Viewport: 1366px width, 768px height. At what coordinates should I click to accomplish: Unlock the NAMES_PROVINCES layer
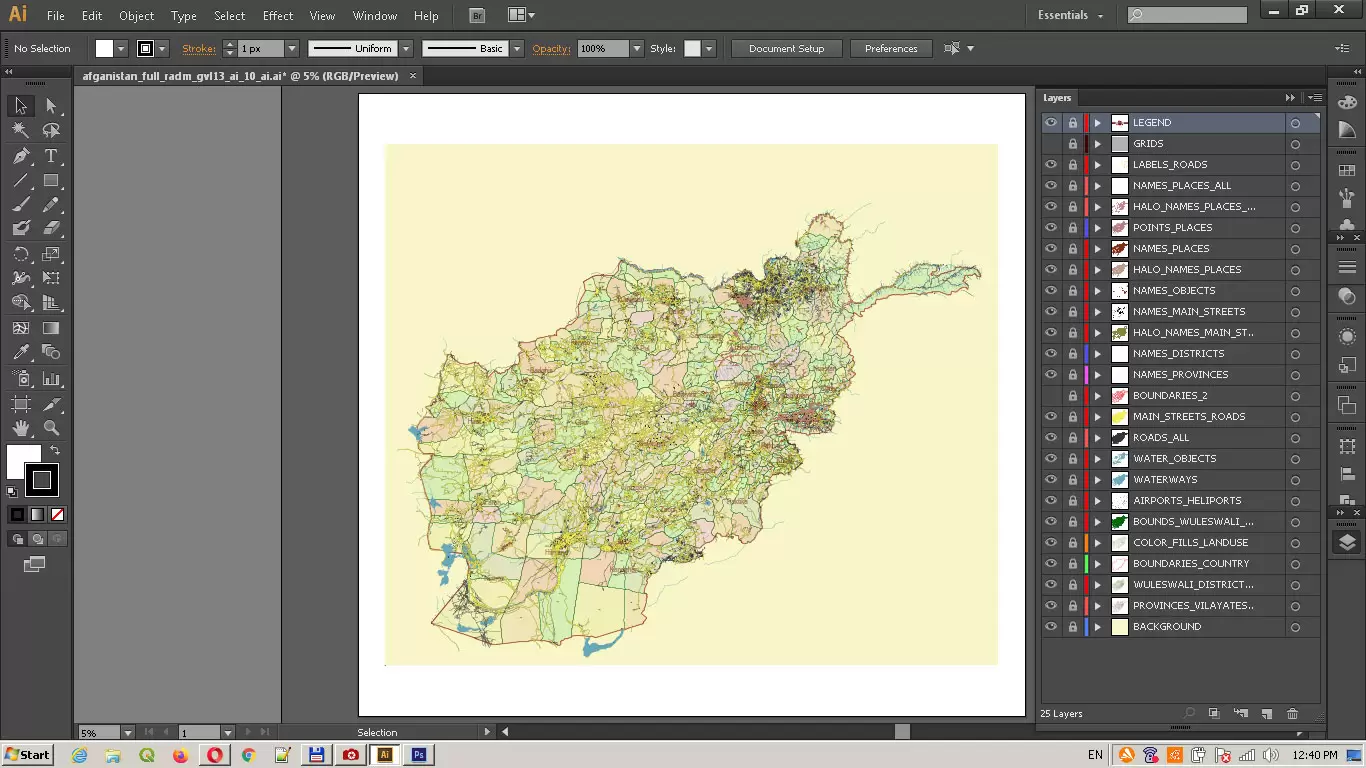1073,375
